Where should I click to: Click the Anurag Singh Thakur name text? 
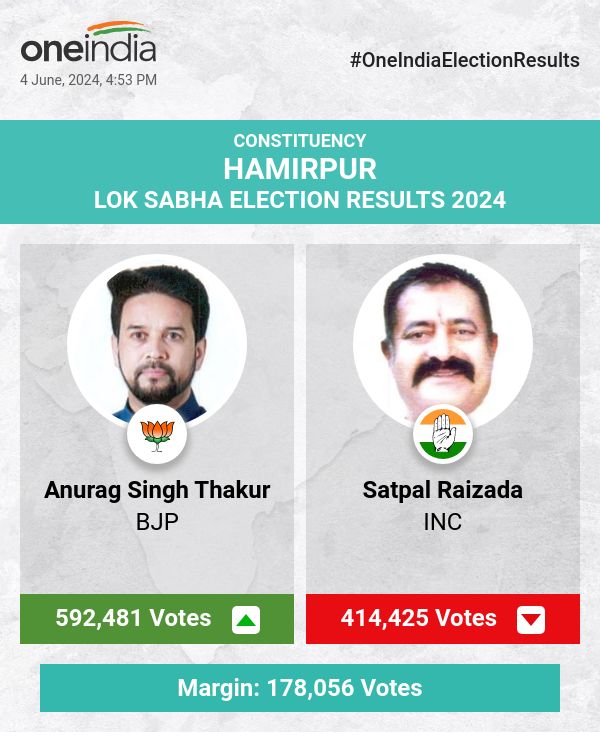(157, 491)
